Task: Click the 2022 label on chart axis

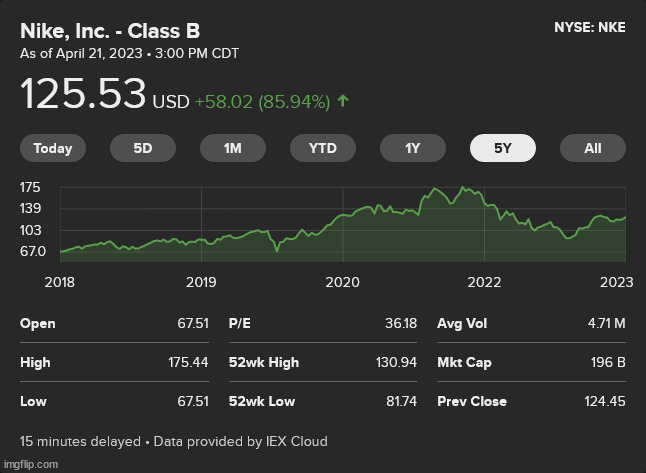Action: pos(484,282)
